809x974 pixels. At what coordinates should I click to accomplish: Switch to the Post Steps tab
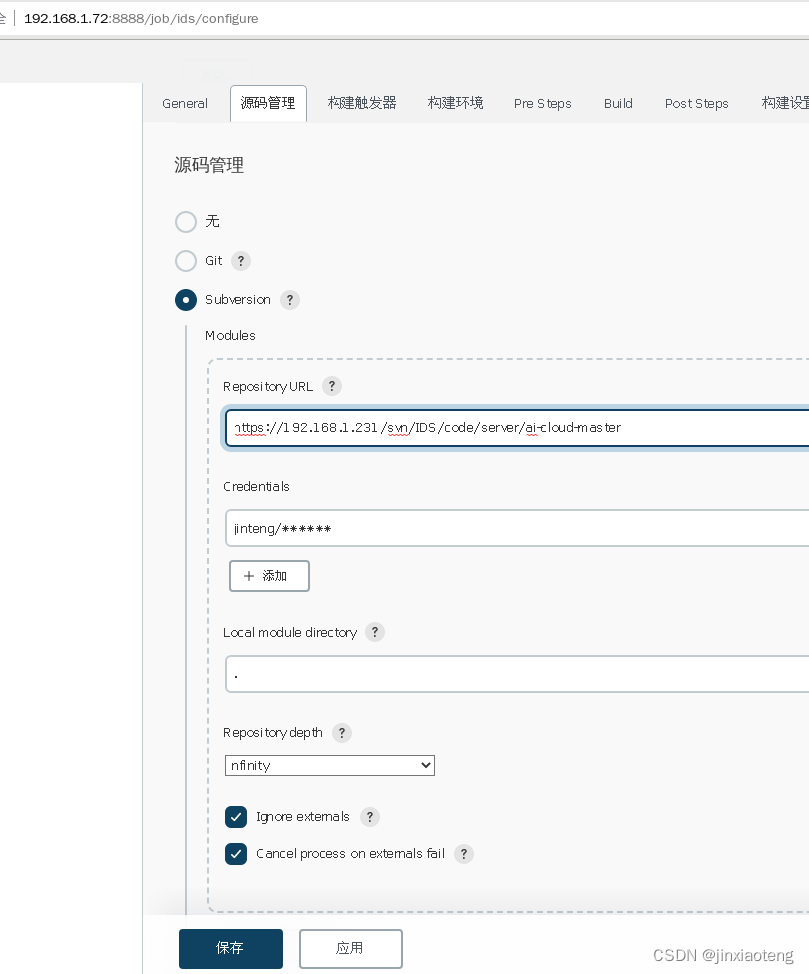[x=697, y=104]
